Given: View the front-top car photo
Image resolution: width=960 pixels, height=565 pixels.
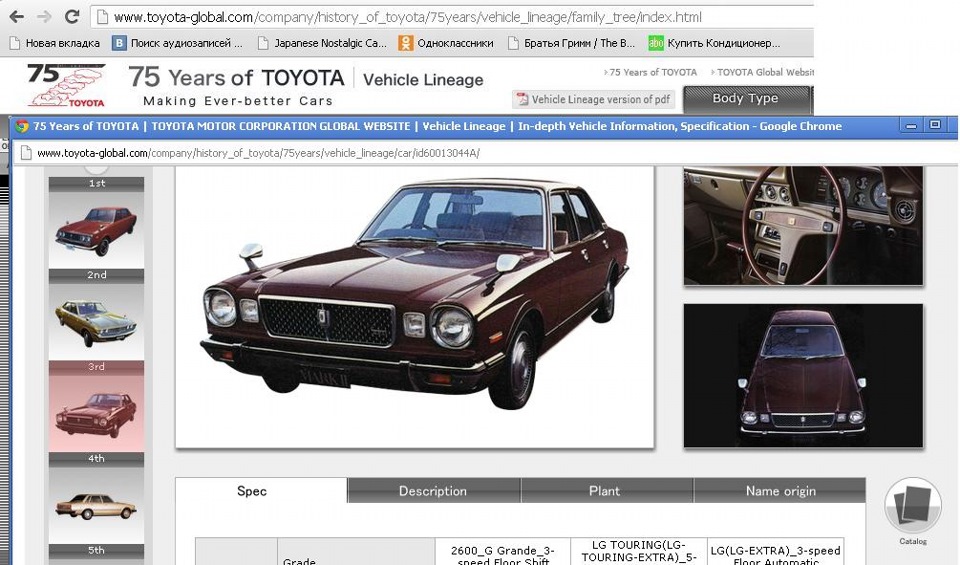Looking at the screenshot, I should click(803, 375).
